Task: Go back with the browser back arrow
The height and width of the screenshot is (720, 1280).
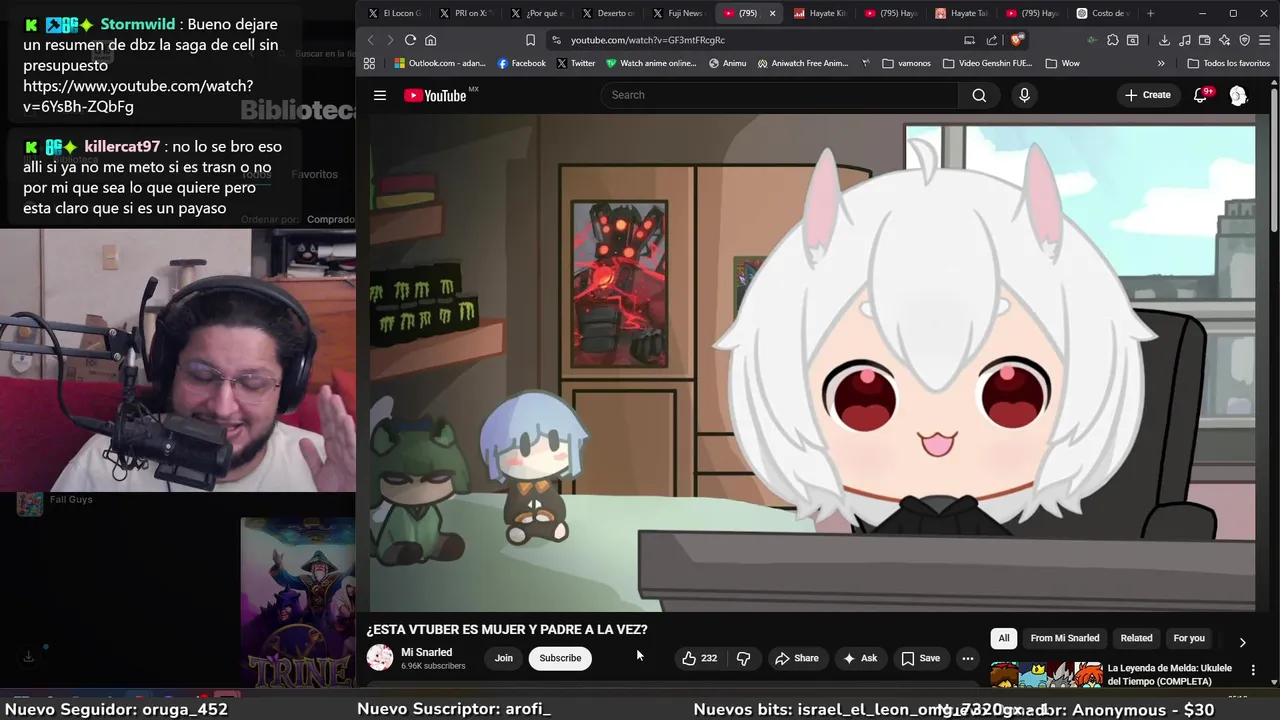Action: click(x=370, y=40)
